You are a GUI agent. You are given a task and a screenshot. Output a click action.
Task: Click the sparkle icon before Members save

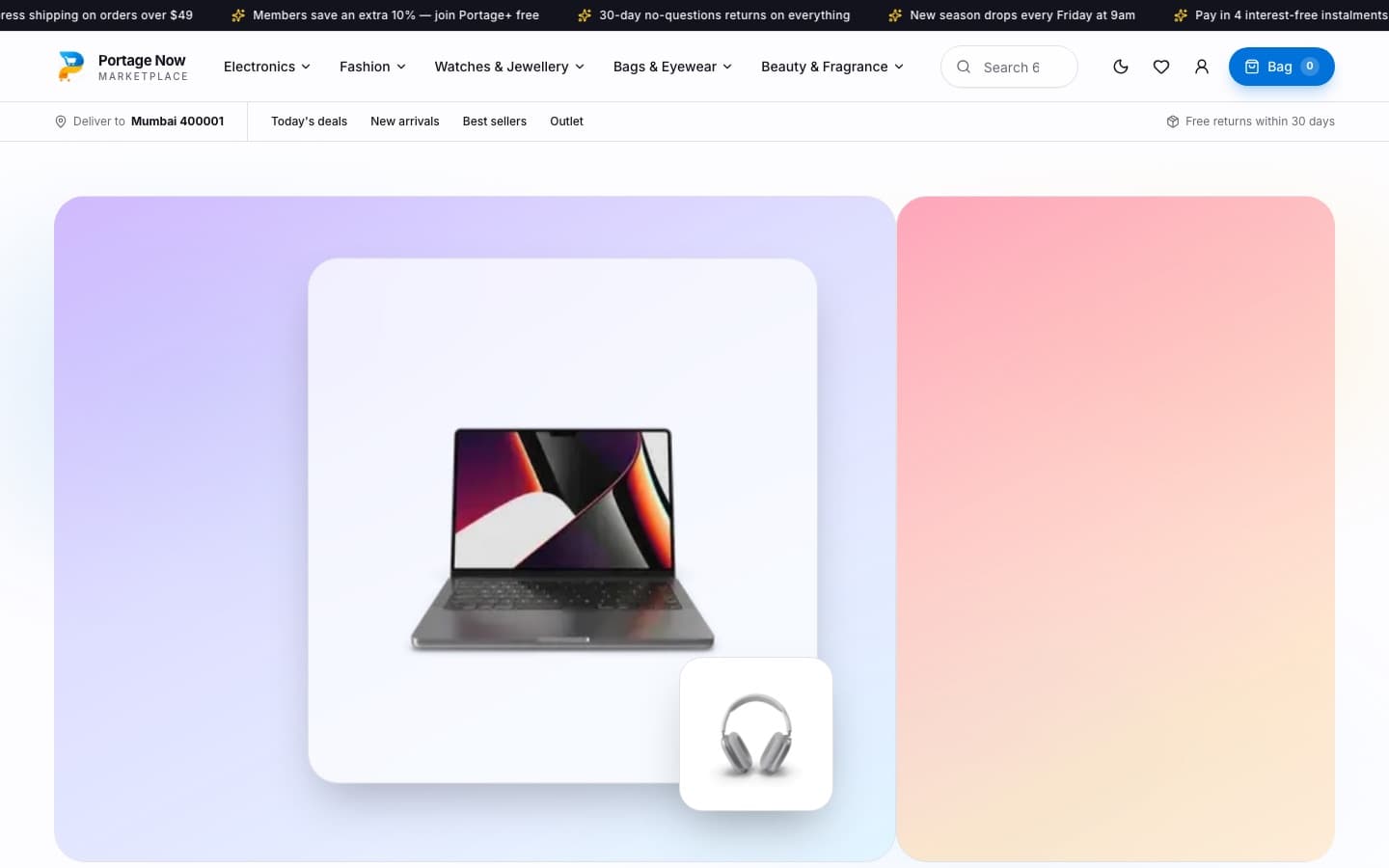(x=238, y=15)
